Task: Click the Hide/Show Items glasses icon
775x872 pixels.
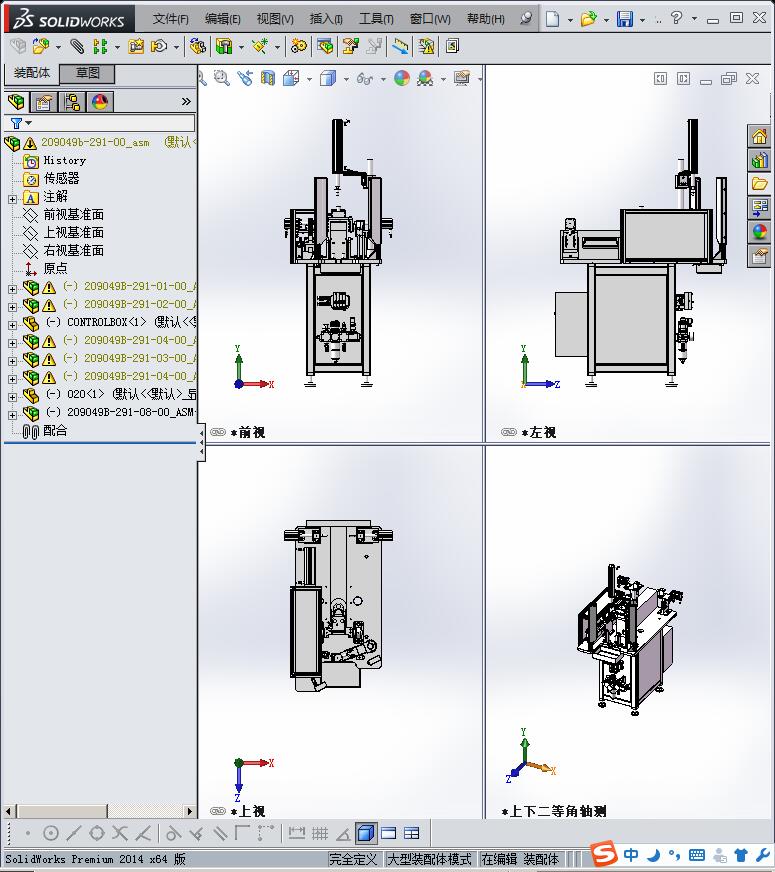Action: pos(365,78)
